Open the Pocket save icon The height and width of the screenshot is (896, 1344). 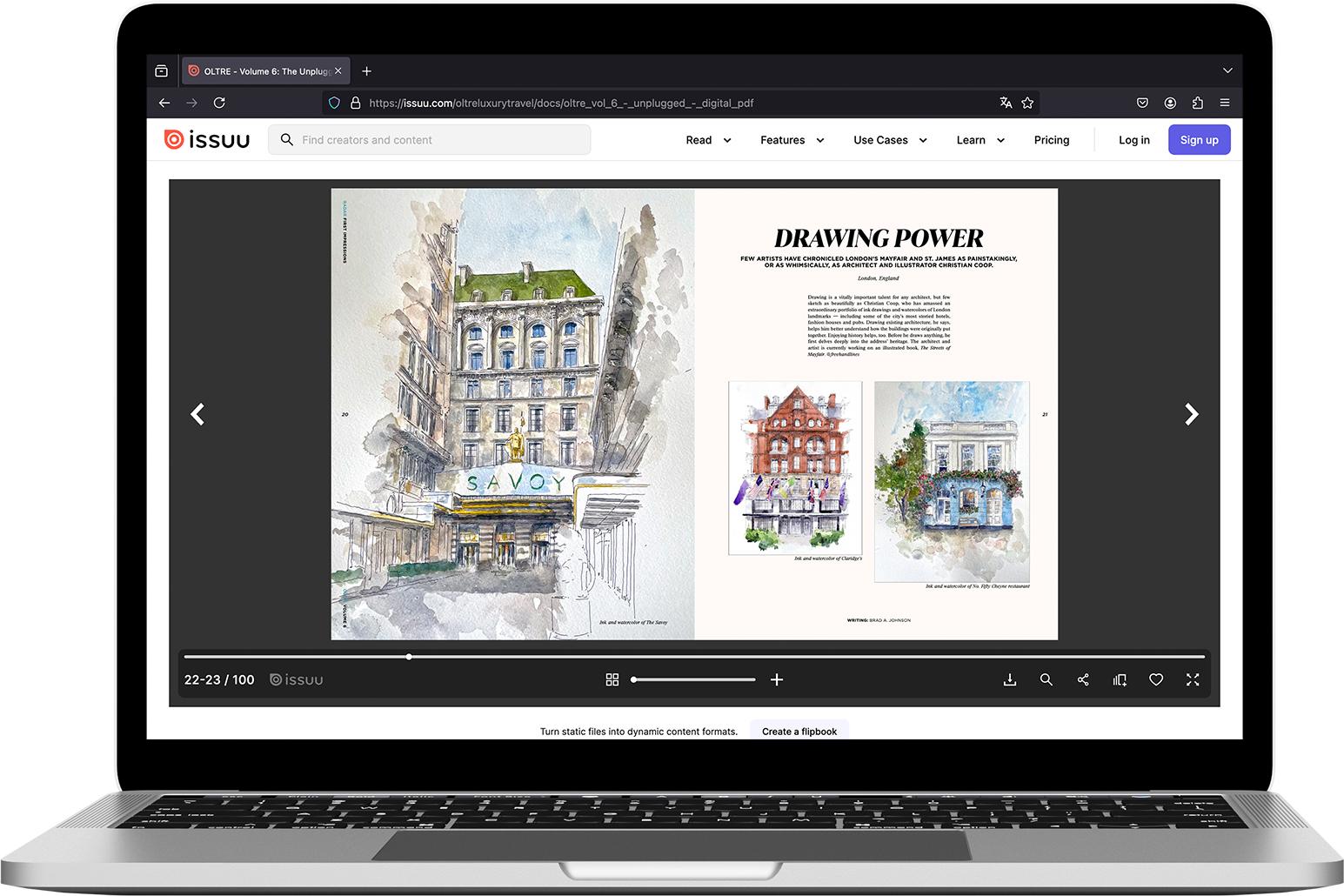pos(1142,103)
